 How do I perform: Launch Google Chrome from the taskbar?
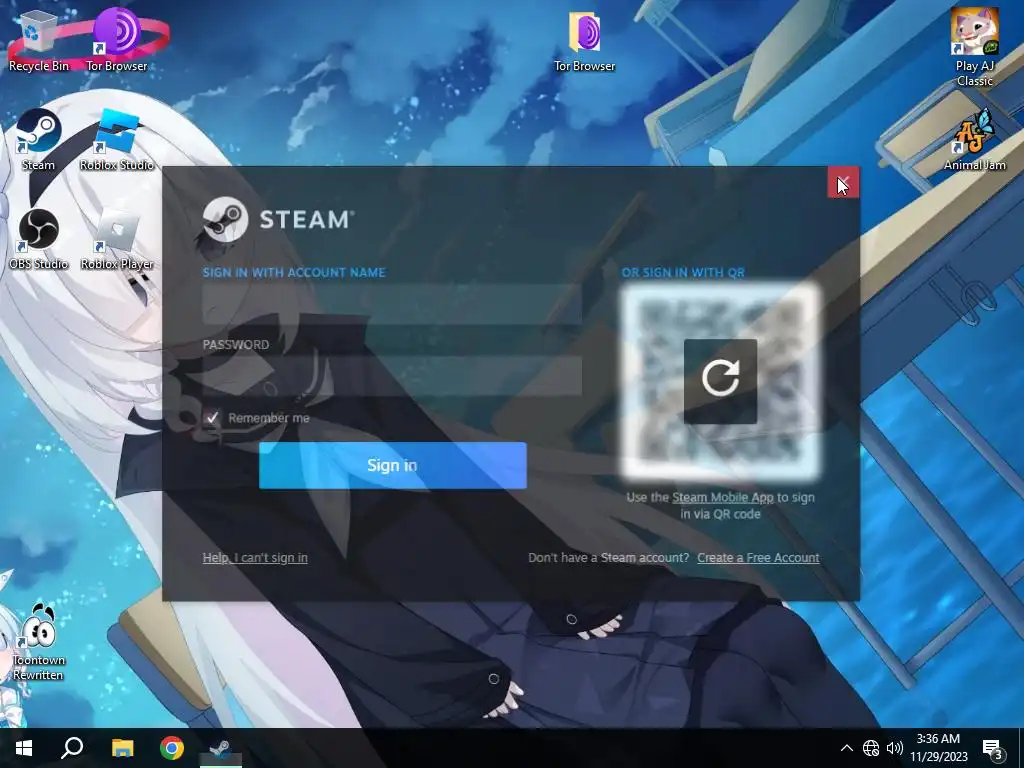point(172,748)
